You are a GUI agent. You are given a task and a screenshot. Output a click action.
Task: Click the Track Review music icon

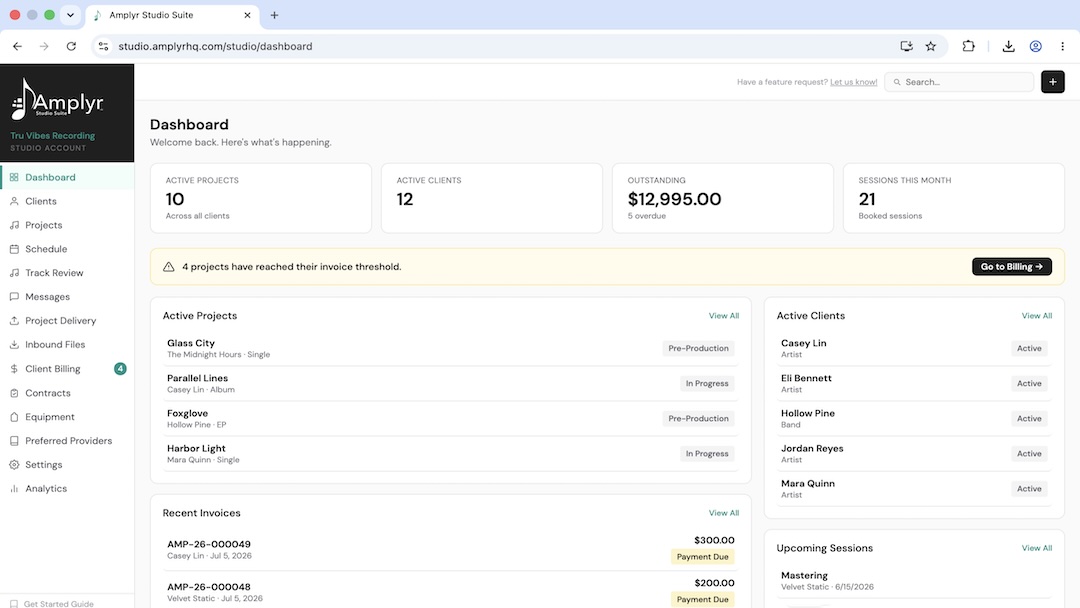(x=14, y=273)
